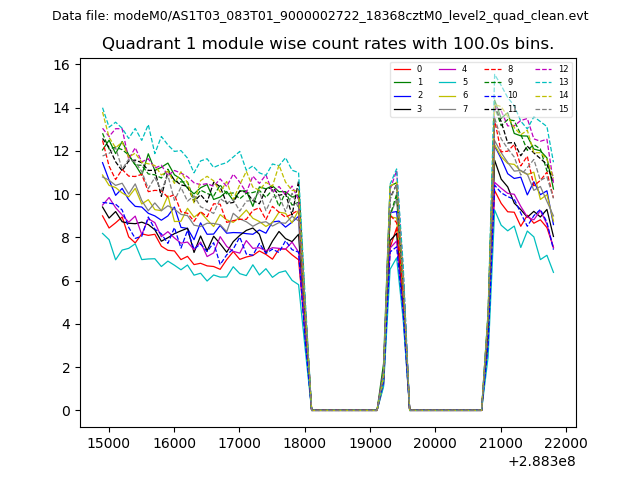This screenshot has width=640, height=480.
Task: Select the red dashed legend line for module 8
Action: pyautogui.click(x=491, y=69)
